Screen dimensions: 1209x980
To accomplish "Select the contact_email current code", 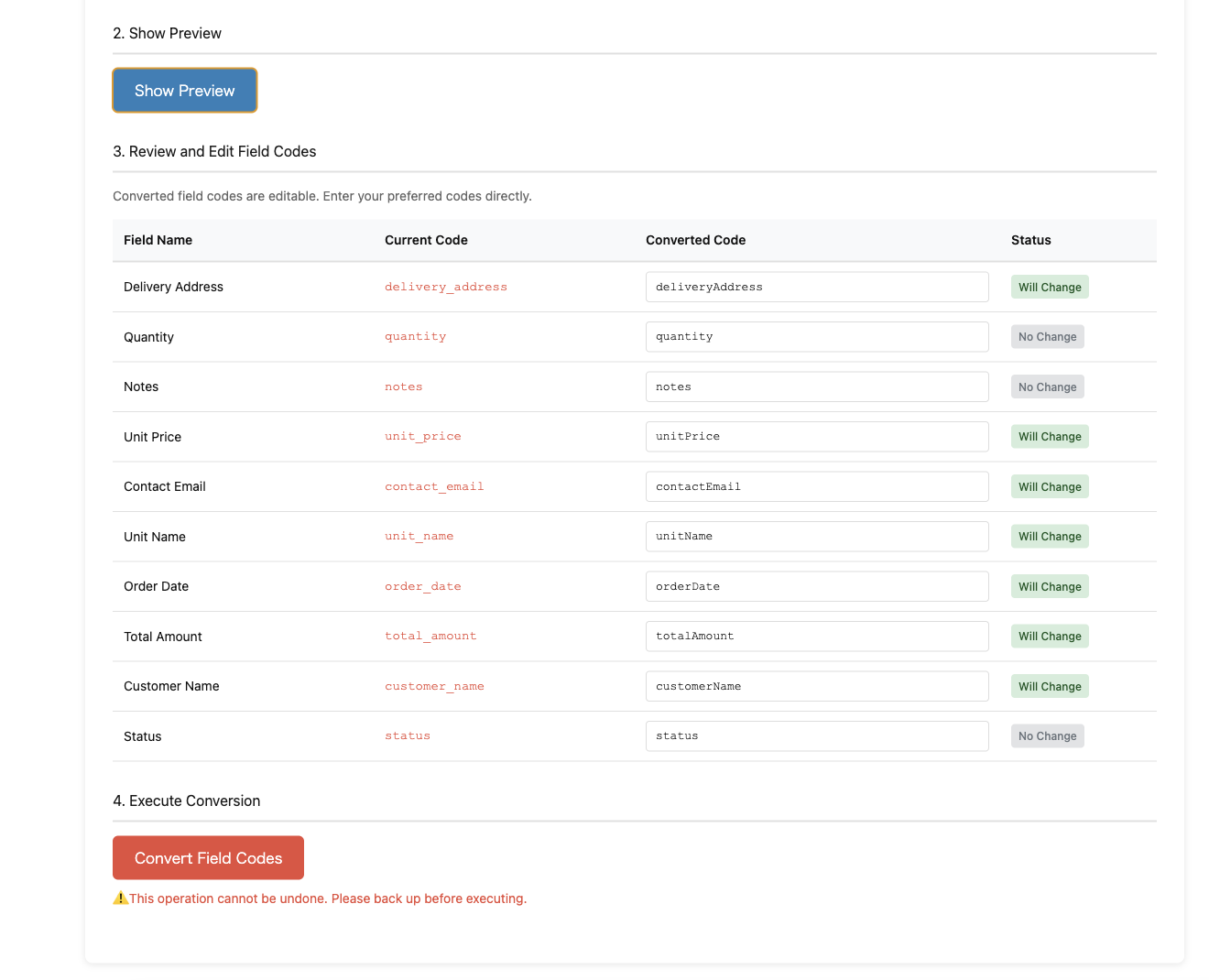I will tap(434, 486).
